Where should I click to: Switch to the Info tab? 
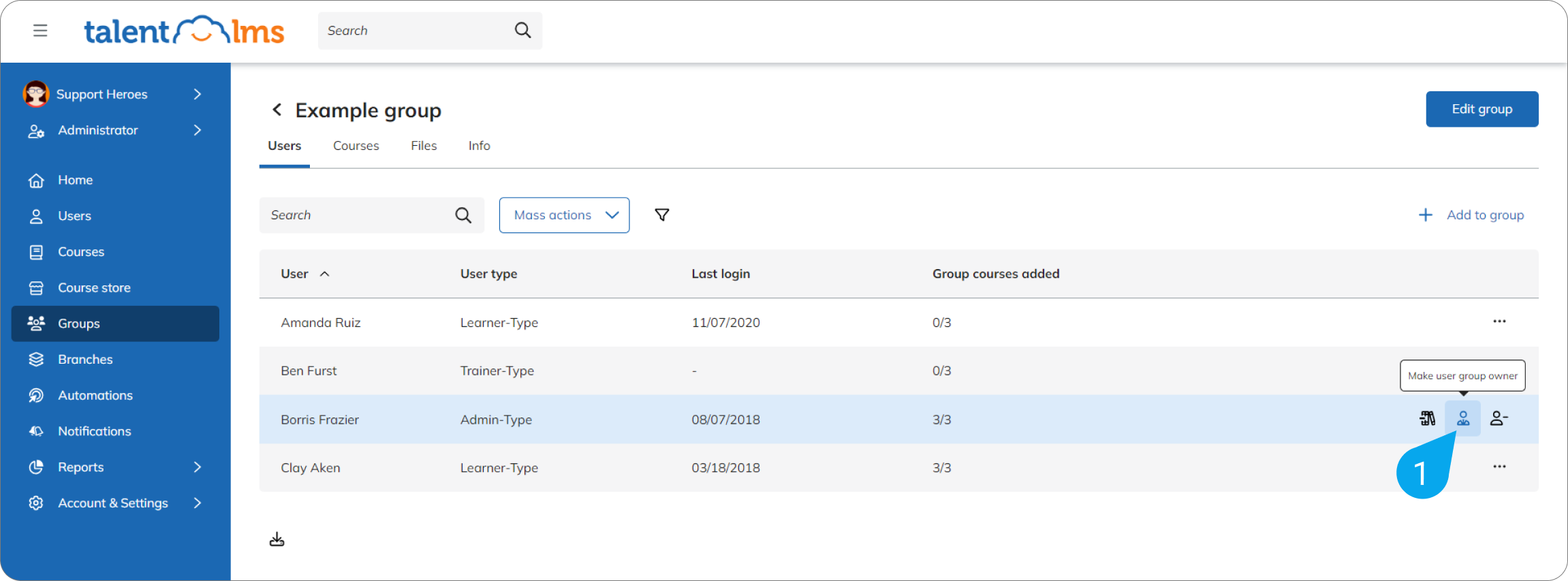pyautogui.click(x=479, y=146)
